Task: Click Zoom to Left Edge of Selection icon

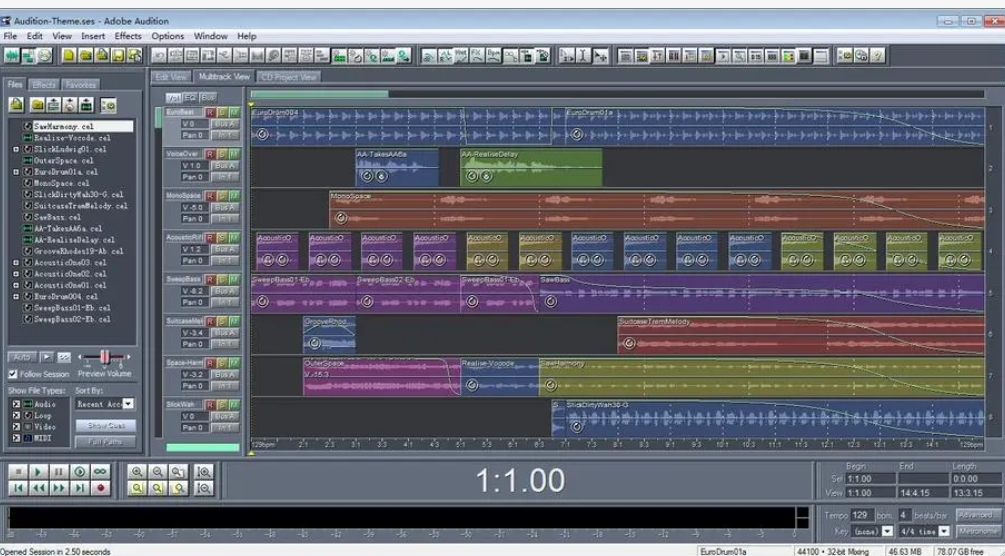Action: 158,488
